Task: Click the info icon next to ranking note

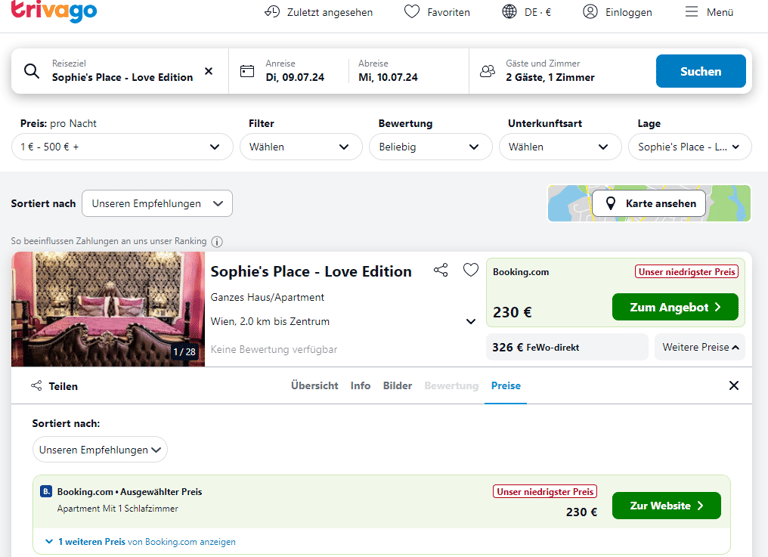Action: 216,242
